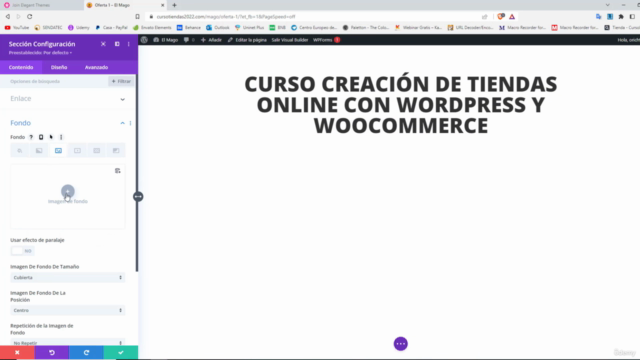The height and width of the screenshot is (360, 640).
Task: Select the background video tab
Action: (78, 151)
